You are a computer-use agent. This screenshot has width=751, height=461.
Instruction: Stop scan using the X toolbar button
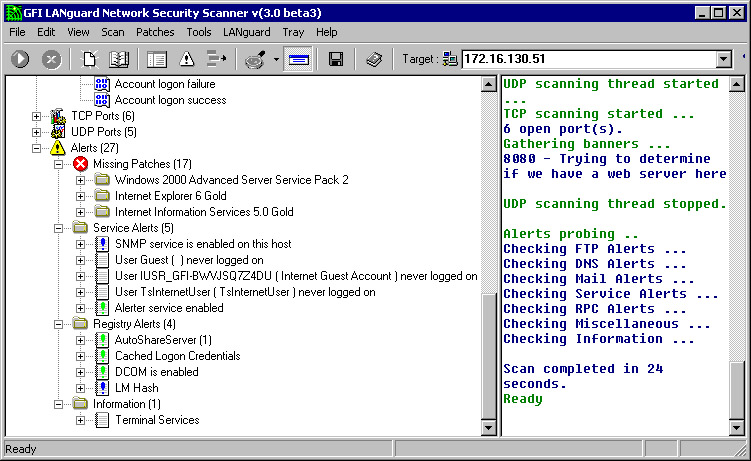click(x=51, y=59)
